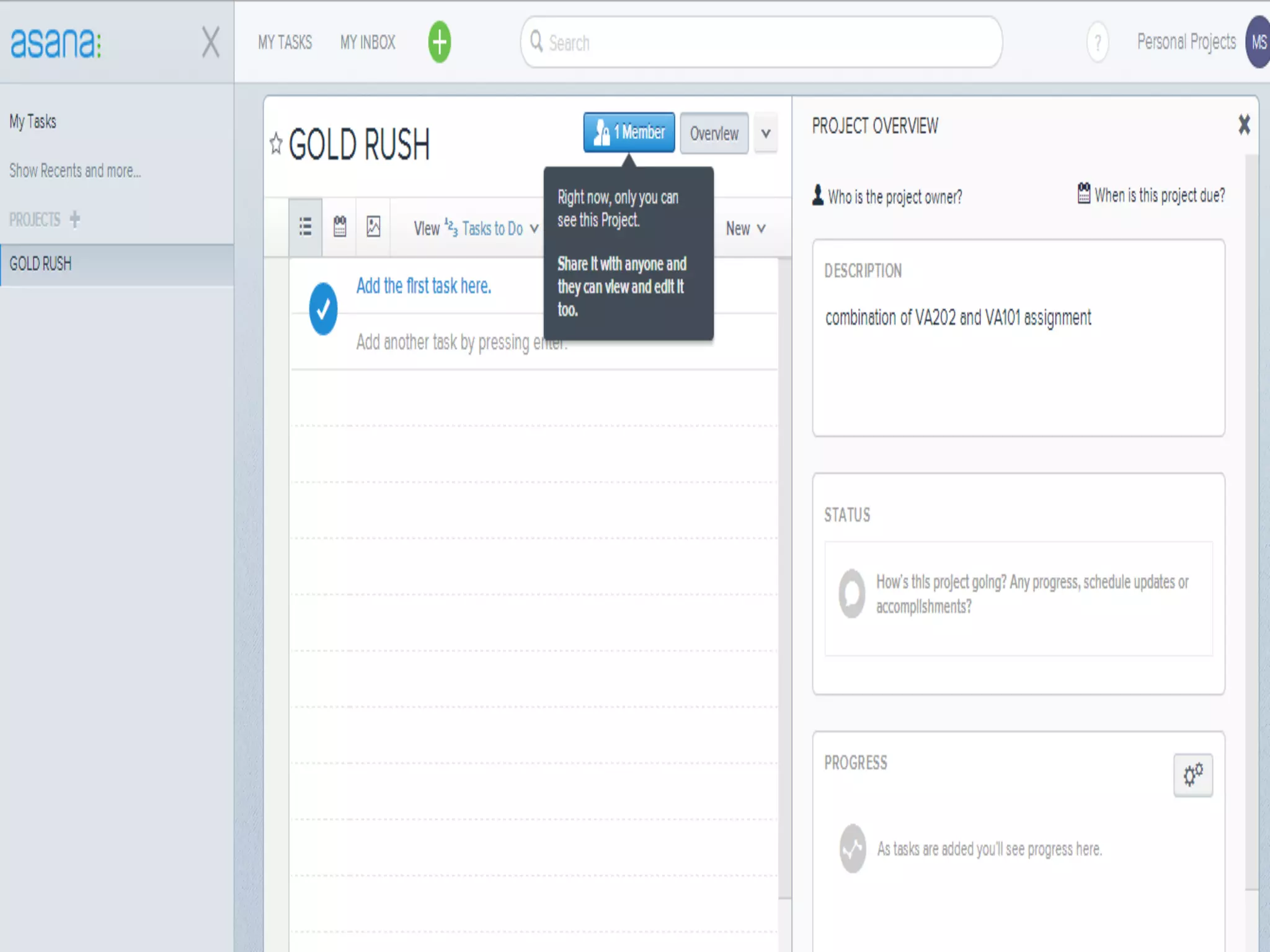The width and height of the screenshot is (1270, 952).
Task: Click the green plus quick-add button
Action: click(439, 42)
